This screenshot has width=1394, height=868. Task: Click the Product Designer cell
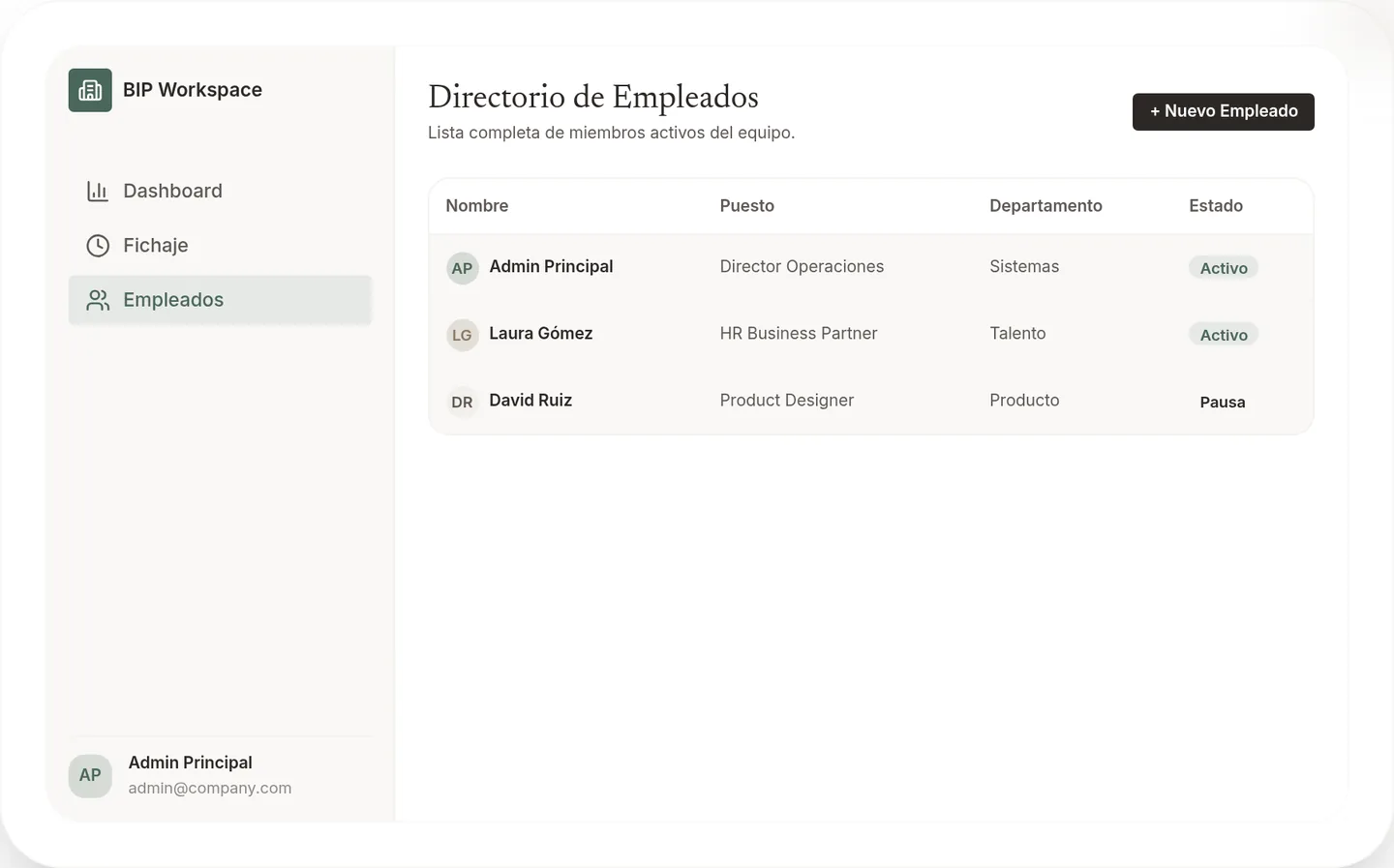[787, 400]
